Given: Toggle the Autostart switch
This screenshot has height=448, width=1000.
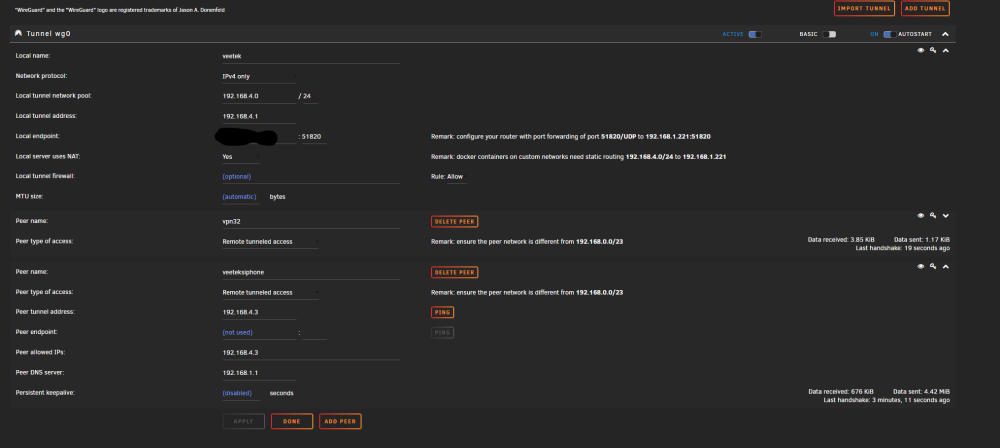Looking at the screenshot, I should (890, 34).
